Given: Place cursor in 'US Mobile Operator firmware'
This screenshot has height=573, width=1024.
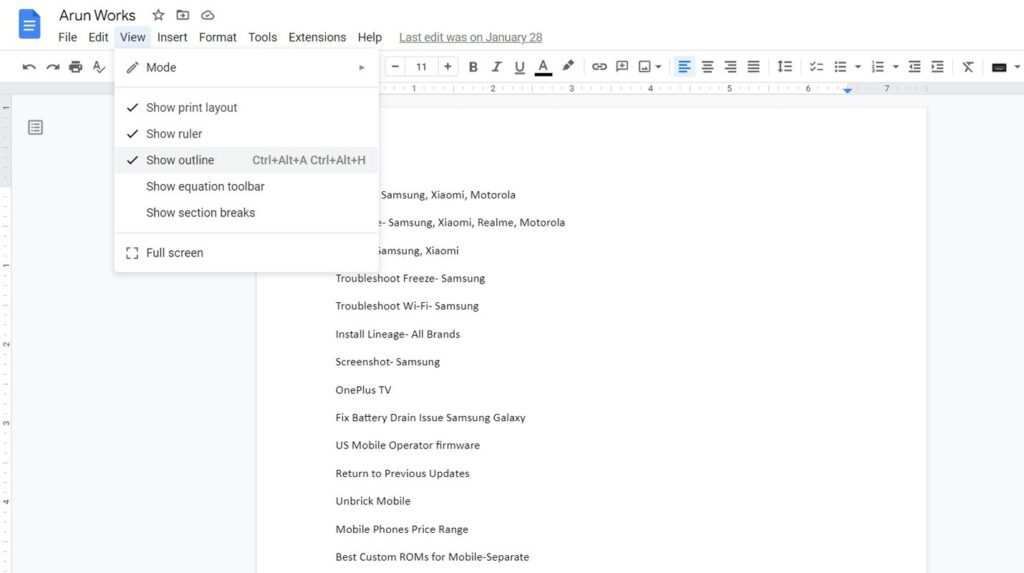Looking at the screenshot, I should tap(408, 445).
